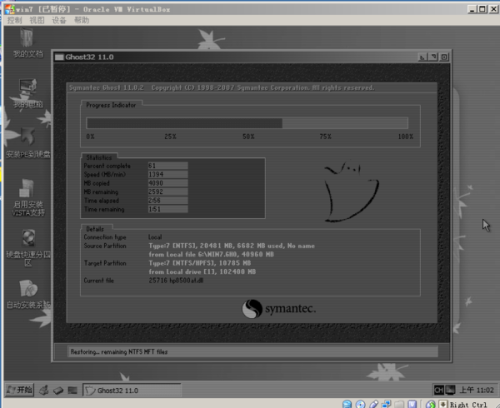The image size is (500, 408).
Task: Click VirtualBox USB device status icon
Action: pyautogui.click(x=374, y=404)
